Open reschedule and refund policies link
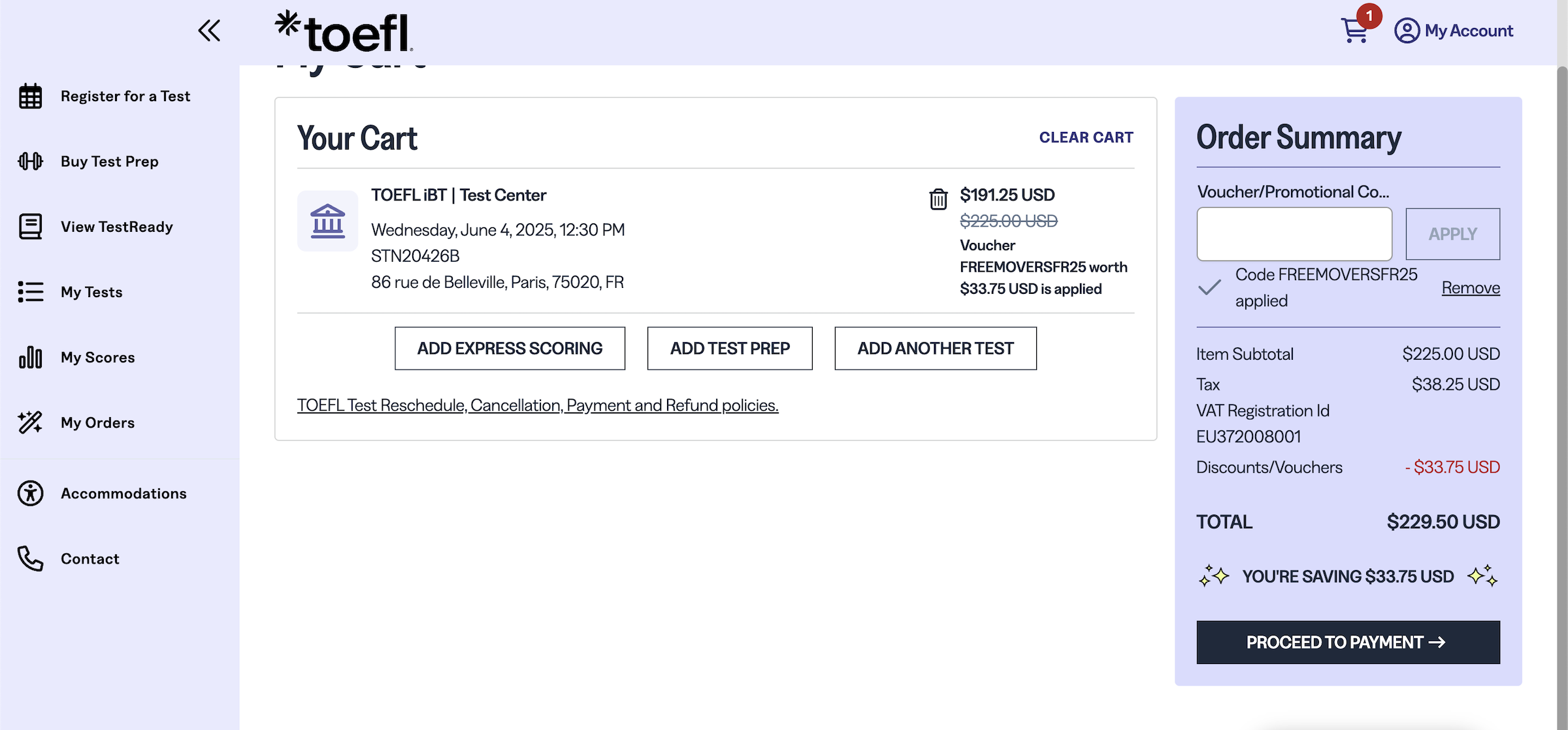1568x730 pixels. [x=537, y=405]
